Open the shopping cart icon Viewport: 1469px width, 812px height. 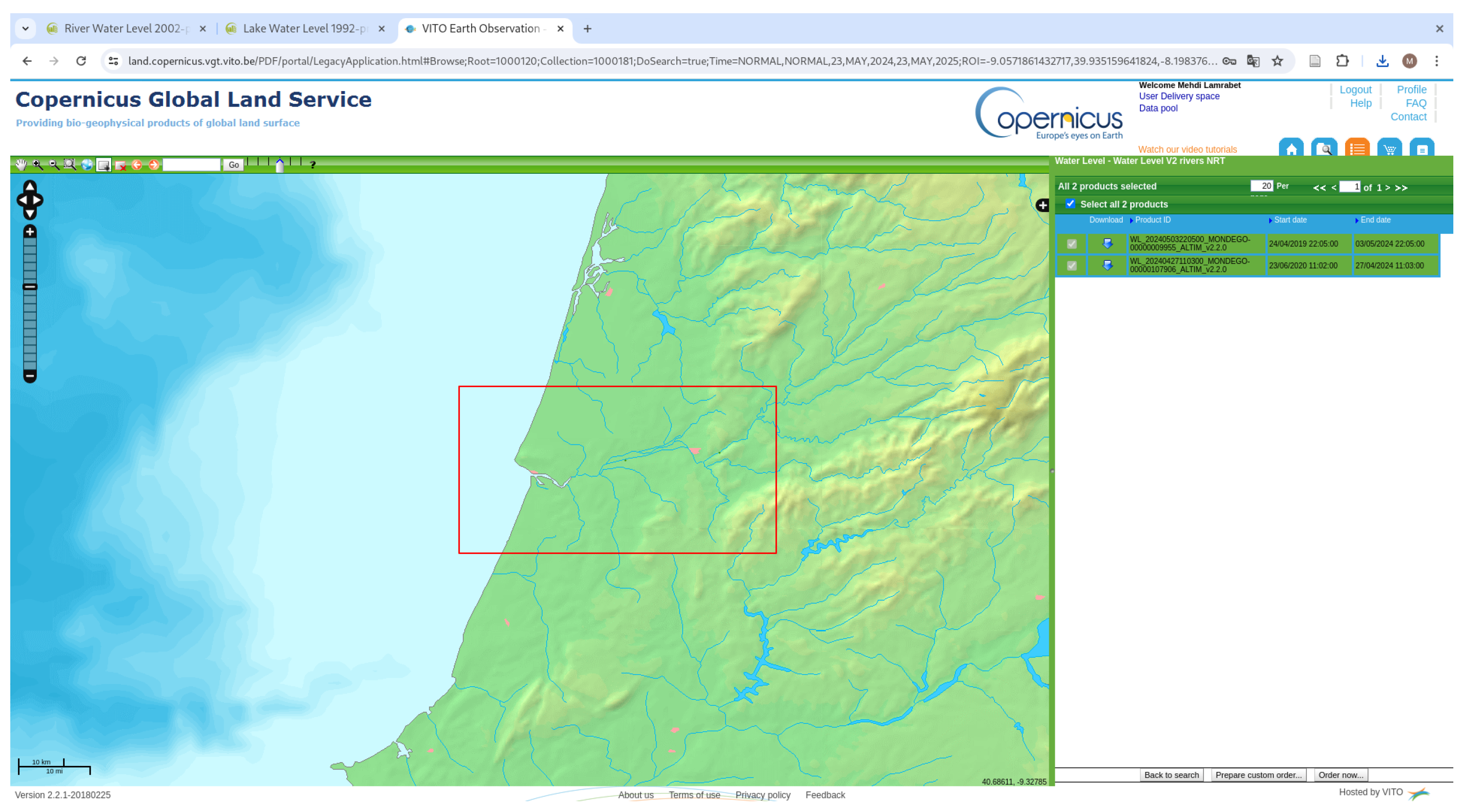(x=1389, y=149)
